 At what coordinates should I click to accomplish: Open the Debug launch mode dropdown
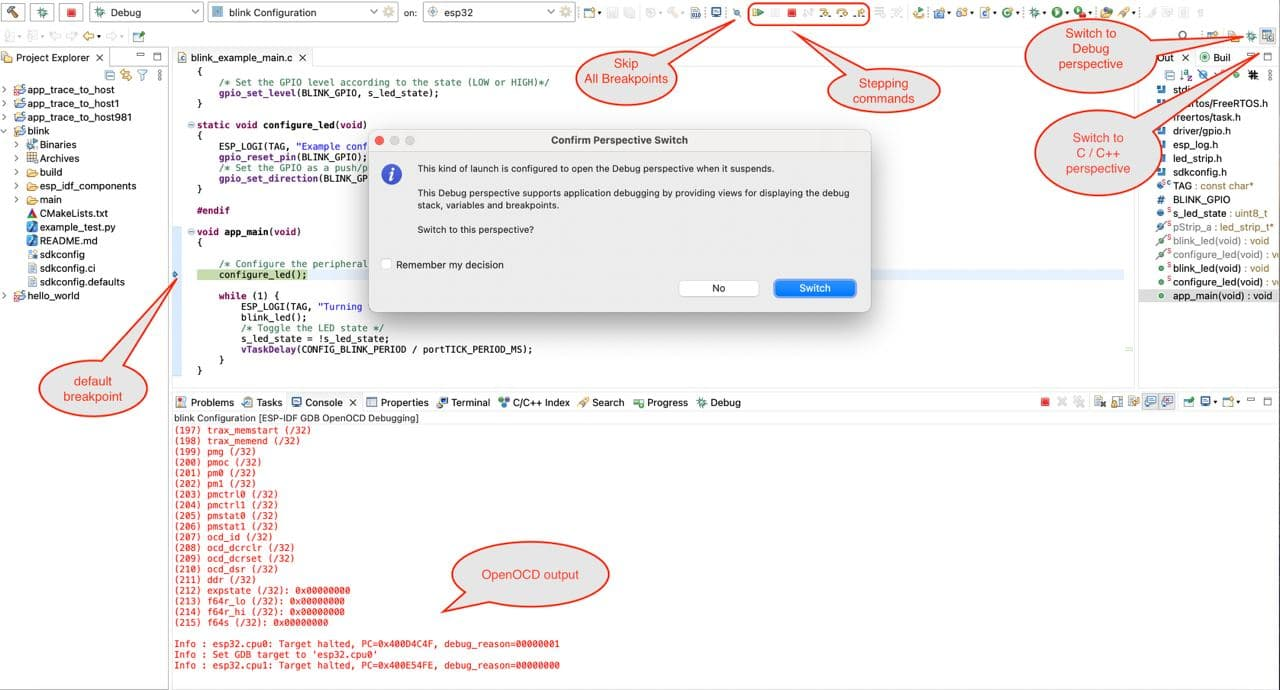tap(196, 11)
